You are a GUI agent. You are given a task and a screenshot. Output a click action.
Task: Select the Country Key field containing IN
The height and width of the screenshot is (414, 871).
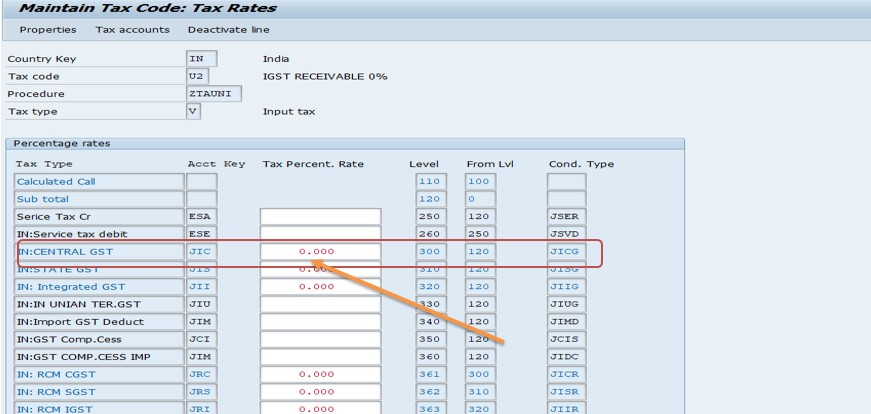pos(201,59)
